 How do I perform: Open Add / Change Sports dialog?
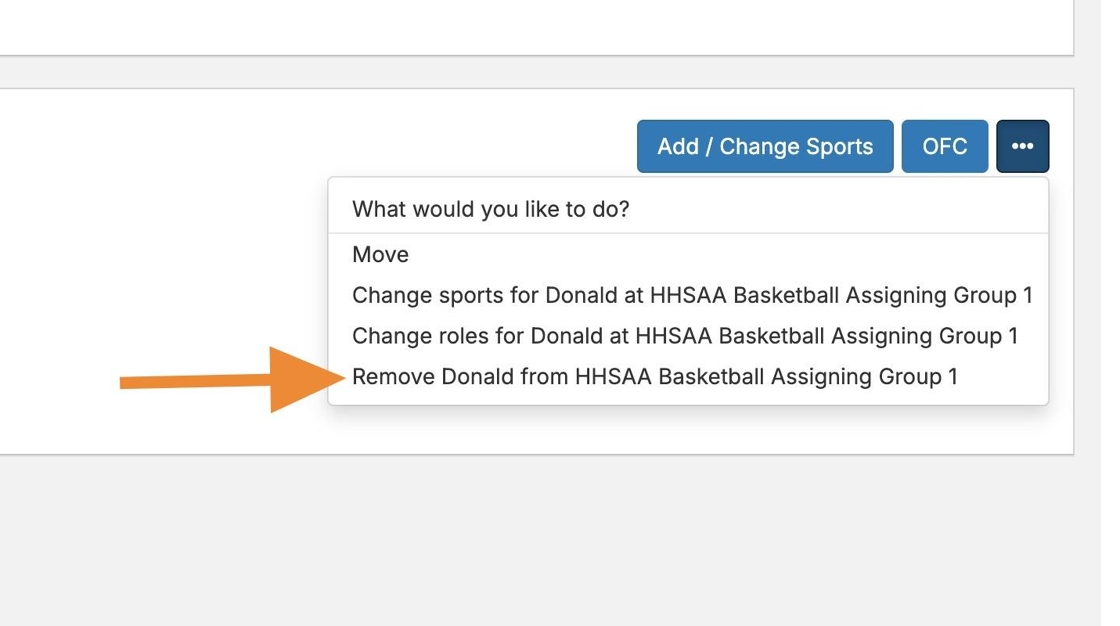pyautogui.click(x=764, y=146)
